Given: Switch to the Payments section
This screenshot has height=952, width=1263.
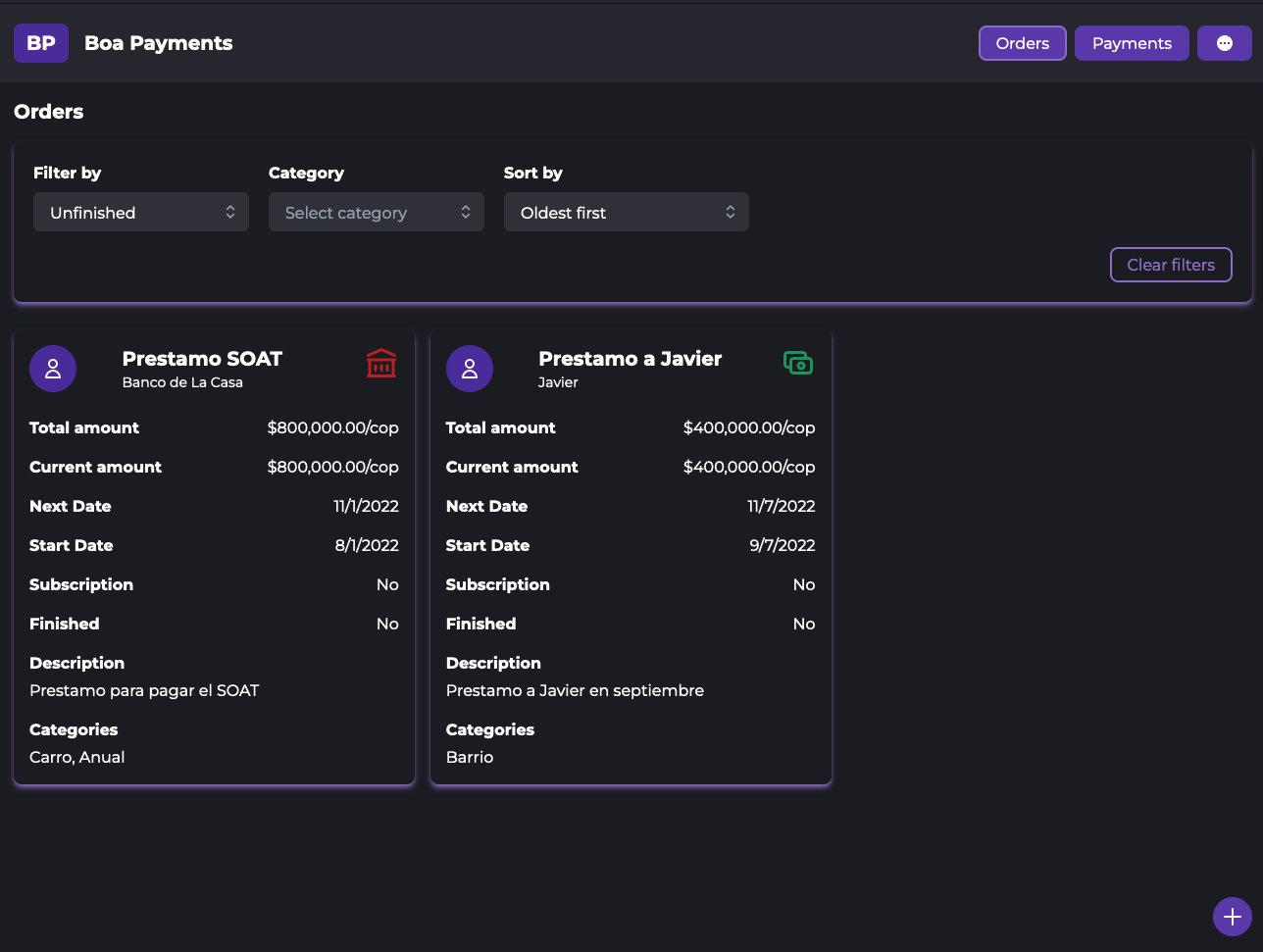Looking at the screenshot, I should (x=1132, y=42).
